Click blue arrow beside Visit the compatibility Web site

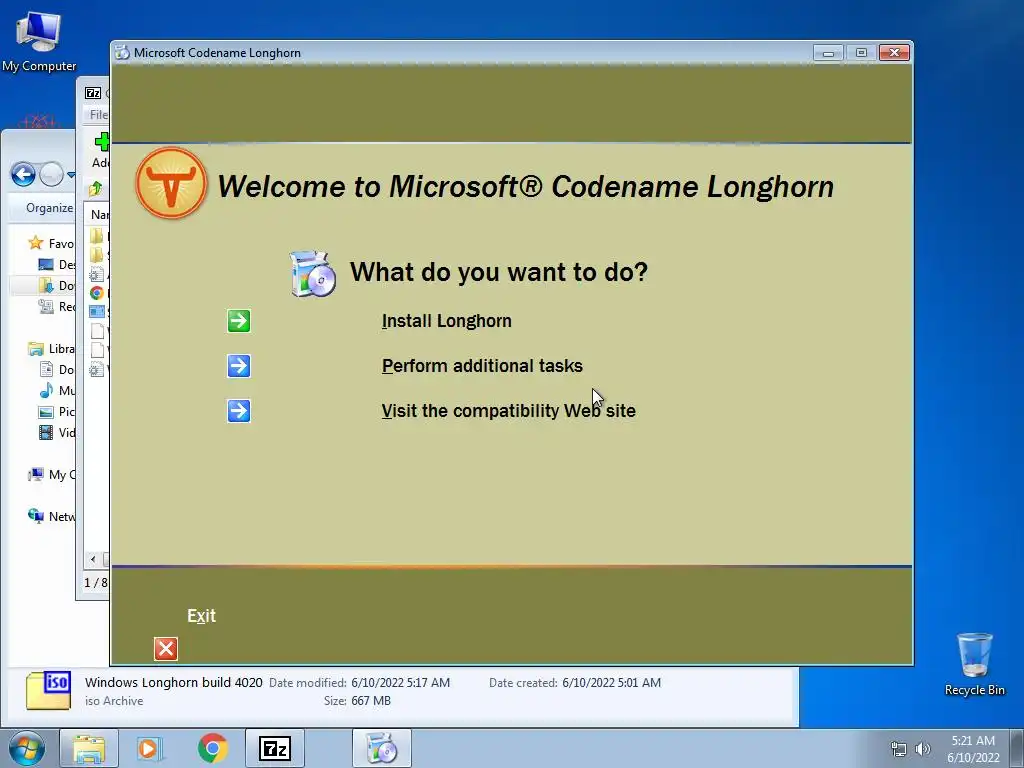coord(239,411)
